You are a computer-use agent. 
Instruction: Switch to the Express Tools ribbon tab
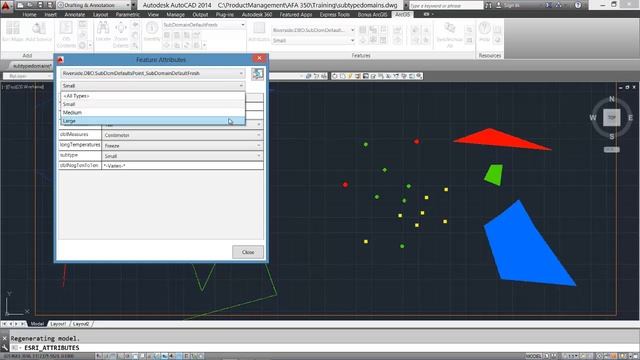point(334,14)
